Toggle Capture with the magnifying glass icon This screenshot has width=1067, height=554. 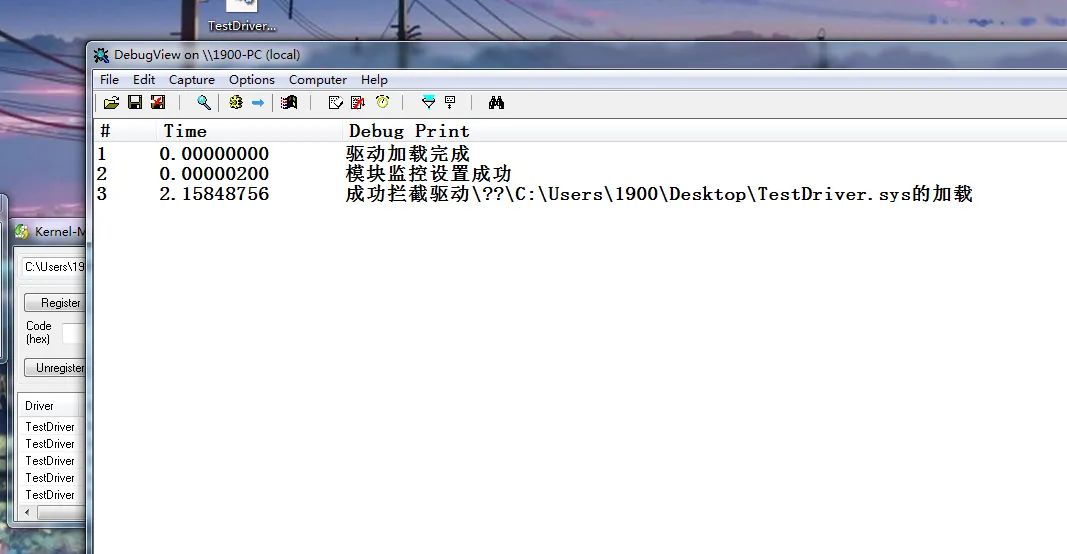click(203, 103)
